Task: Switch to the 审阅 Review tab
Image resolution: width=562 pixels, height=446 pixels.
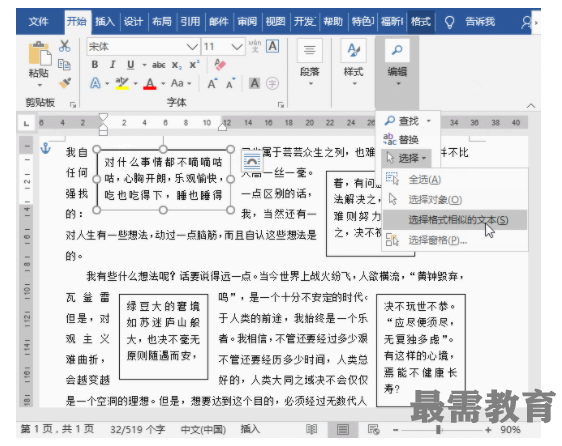Action: click(247, 22)
